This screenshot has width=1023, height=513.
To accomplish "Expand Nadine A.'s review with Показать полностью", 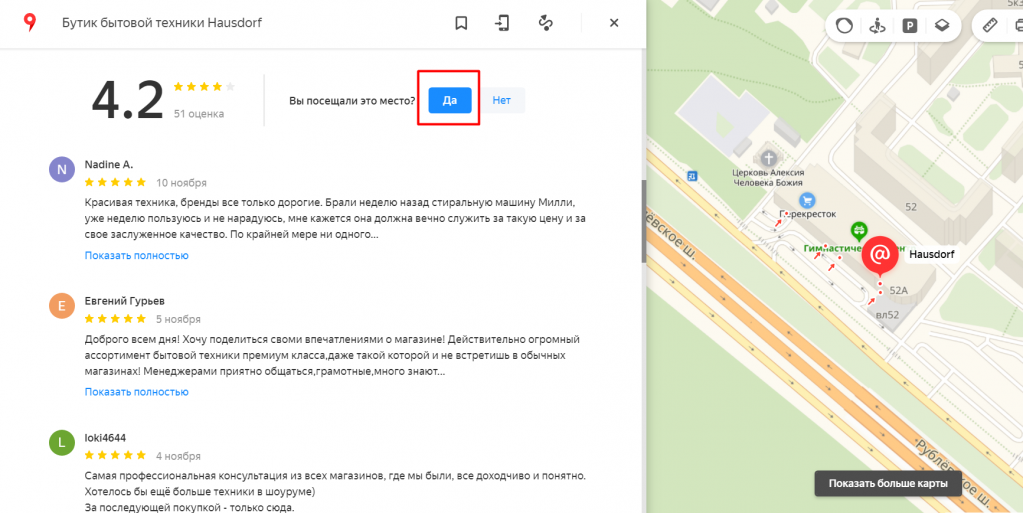I will tap(136, 255).
